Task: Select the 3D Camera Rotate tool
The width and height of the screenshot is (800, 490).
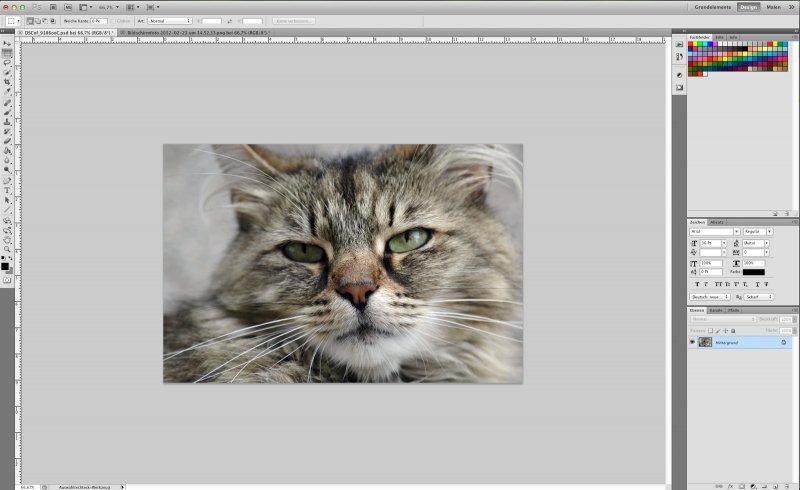Action: click(x=7, y=230)
